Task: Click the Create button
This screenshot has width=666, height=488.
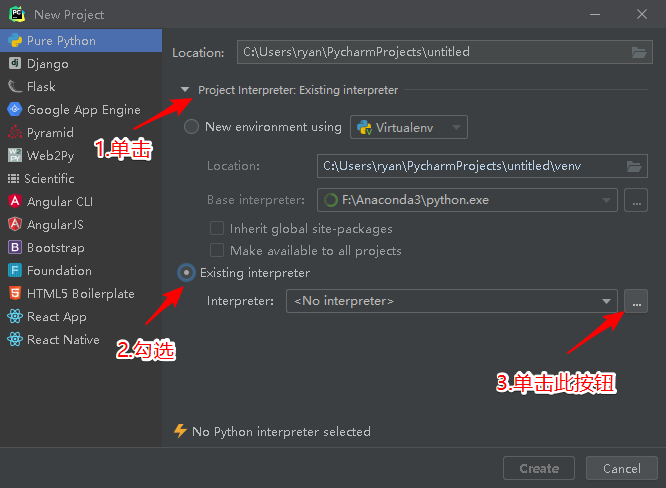Action: [x=539, y=468]
